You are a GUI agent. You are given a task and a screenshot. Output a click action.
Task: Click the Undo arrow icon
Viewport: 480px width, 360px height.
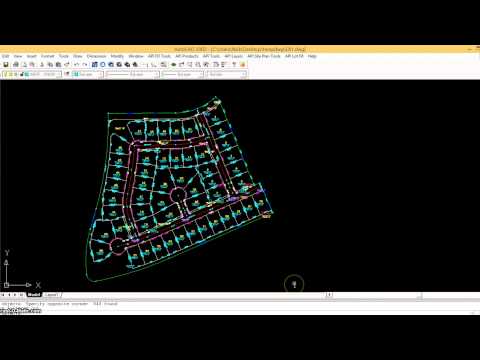[x=77, y=65]
